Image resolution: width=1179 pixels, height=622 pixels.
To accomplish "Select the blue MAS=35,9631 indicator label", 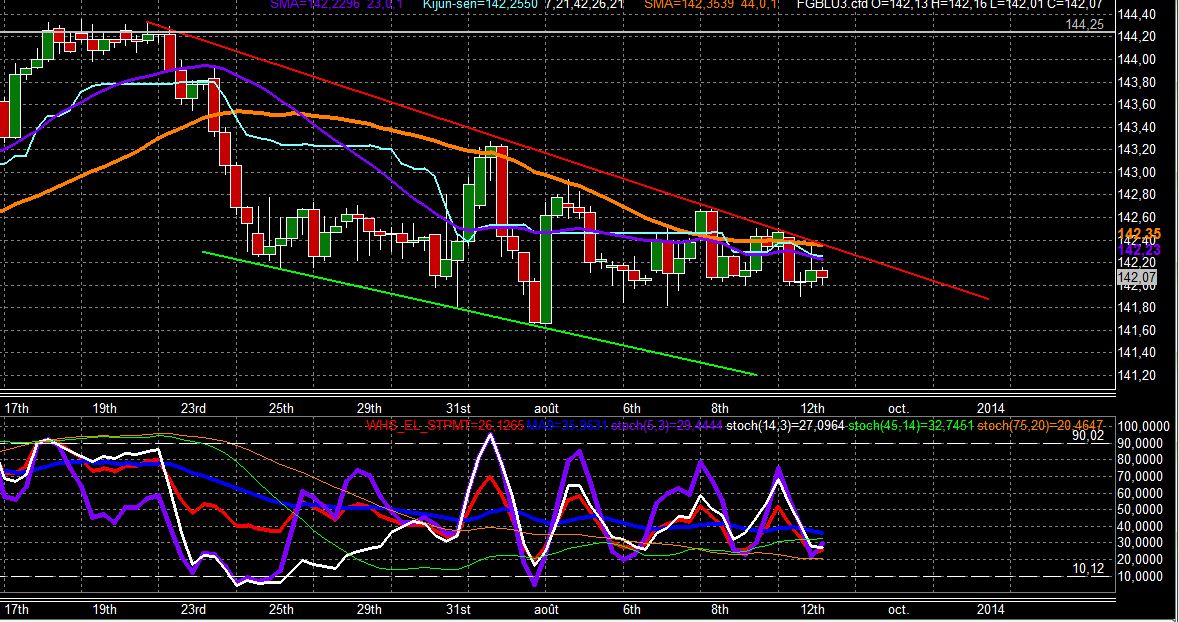I will (565, 426).
